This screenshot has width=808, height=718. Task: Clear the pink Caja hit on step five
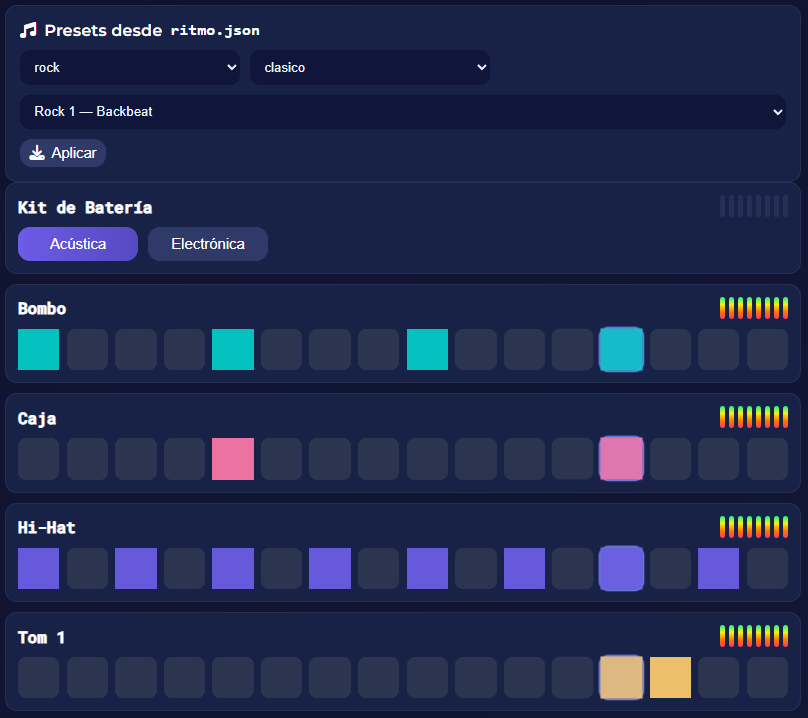pyautogui.click(x=232, y=459)
